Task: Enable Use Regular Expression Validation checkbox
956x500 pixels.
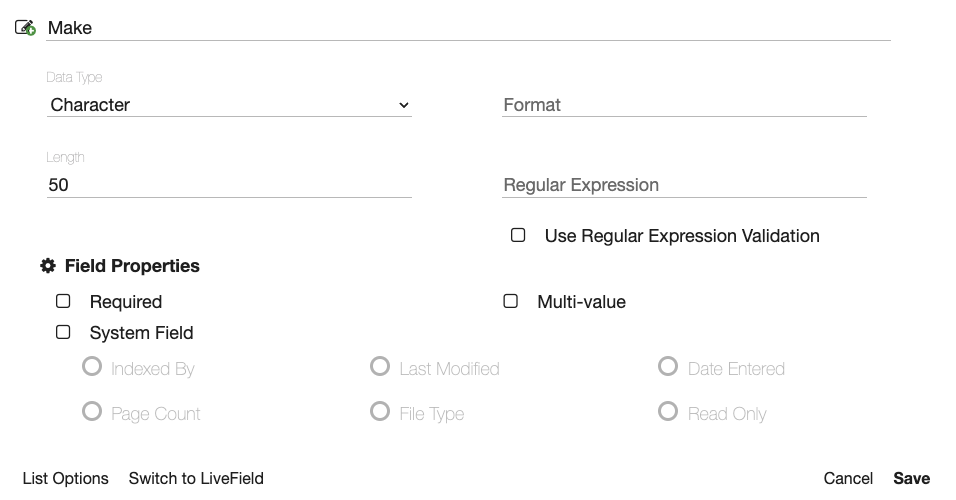Action: pos(518,236)
